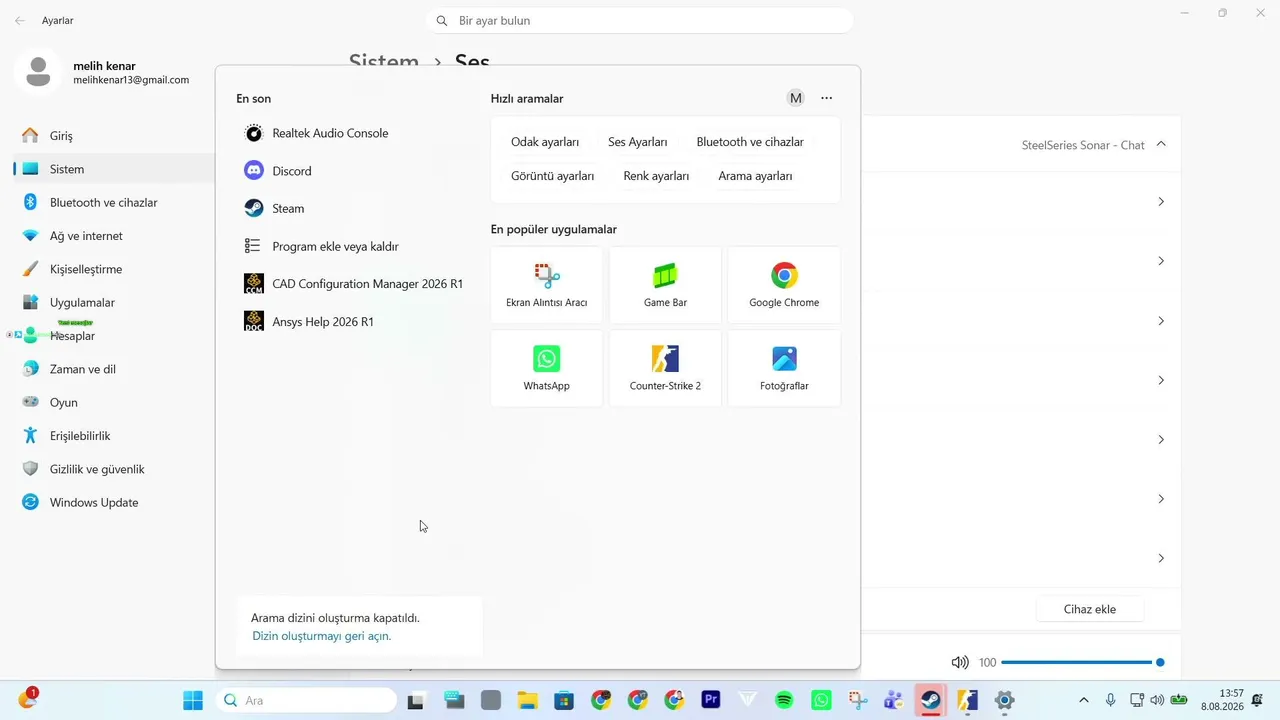This screenshot has height=720, width=1280.
Task: Open Premiere Pro from the taskbar
Action: tap(711, 700)
